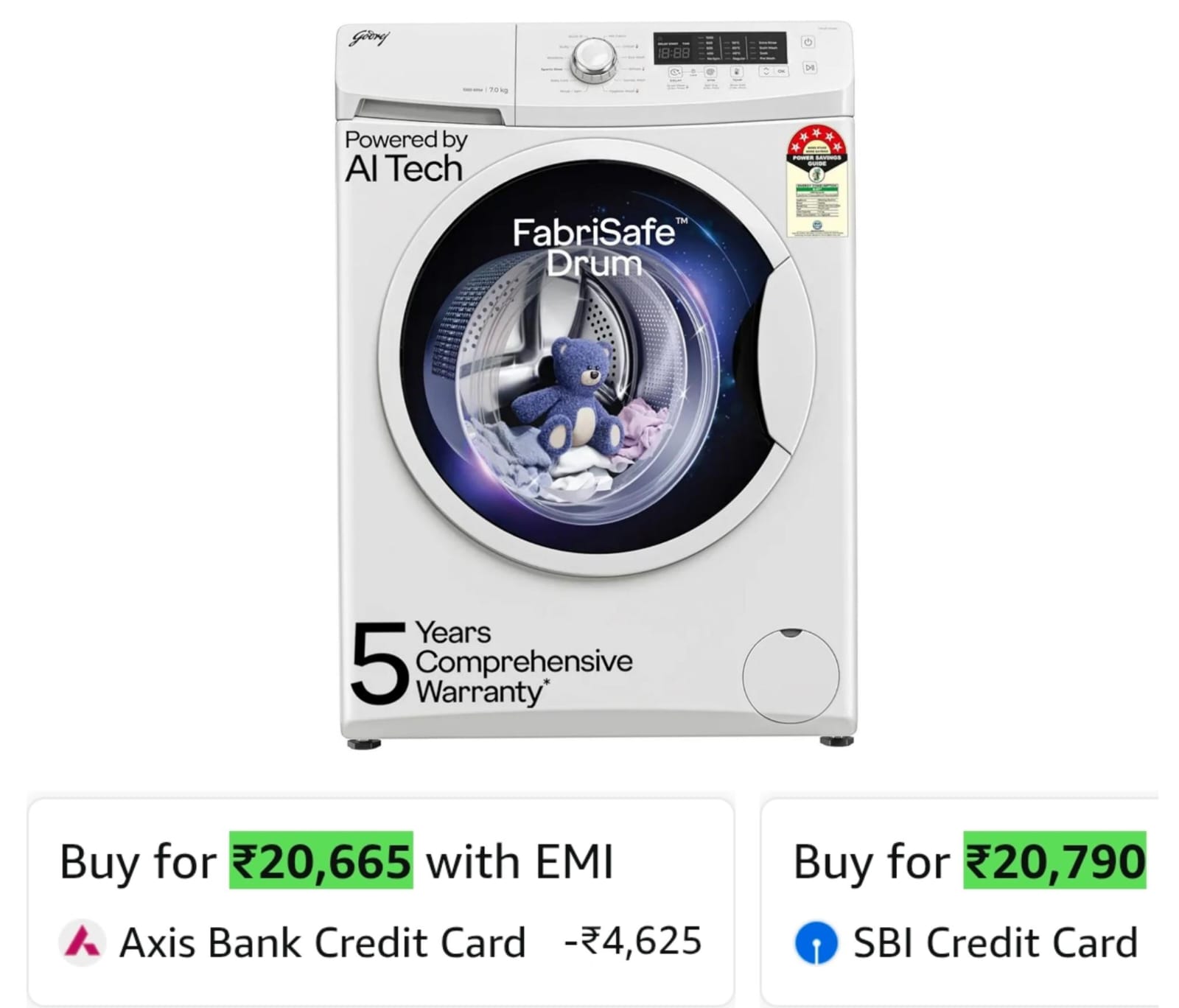Click the delay timer icon on panel
Screen dimensions: 1179x1008
675,72
